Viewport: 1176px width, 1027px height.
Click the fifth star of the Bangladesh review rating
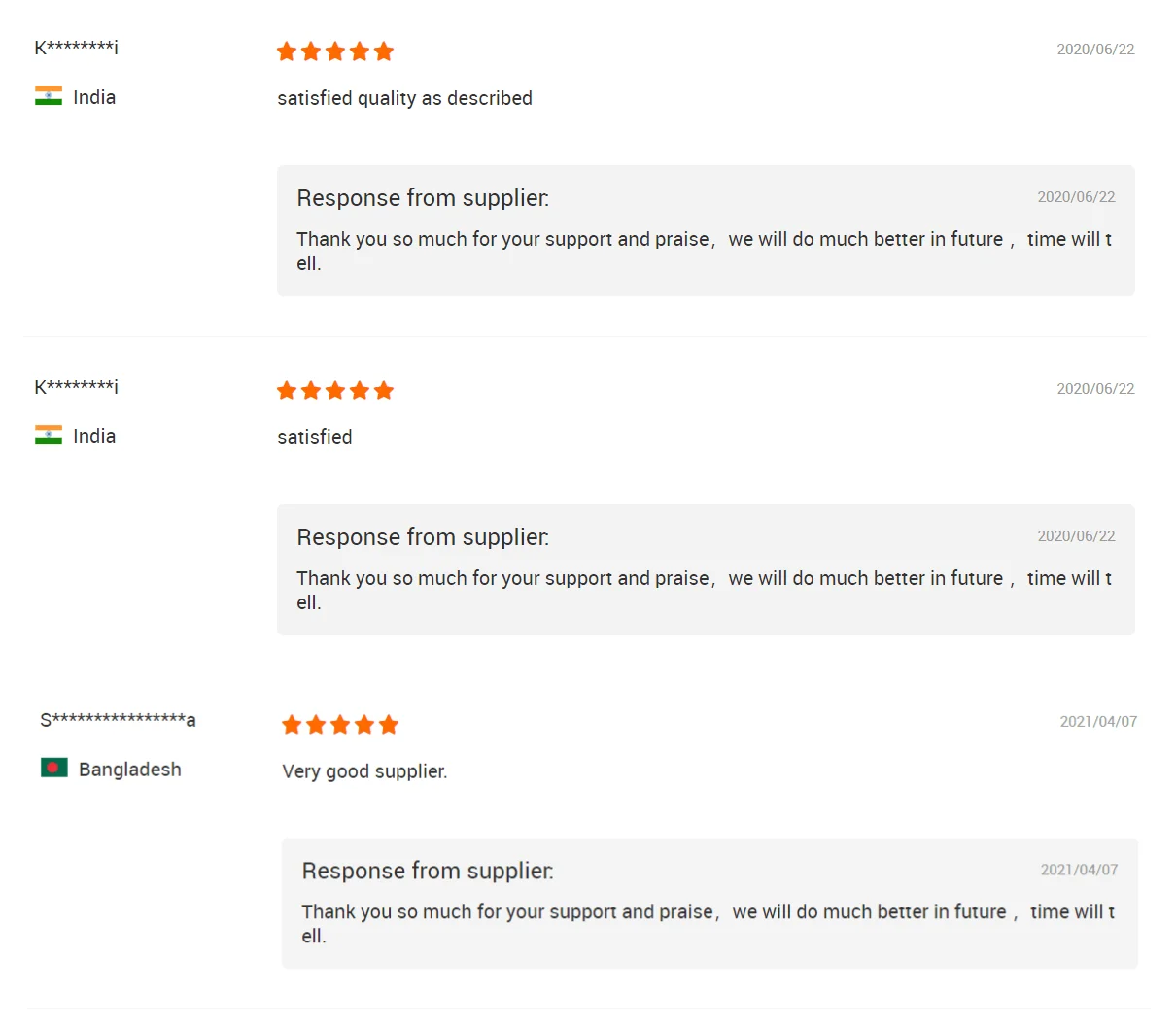(389, 725)
